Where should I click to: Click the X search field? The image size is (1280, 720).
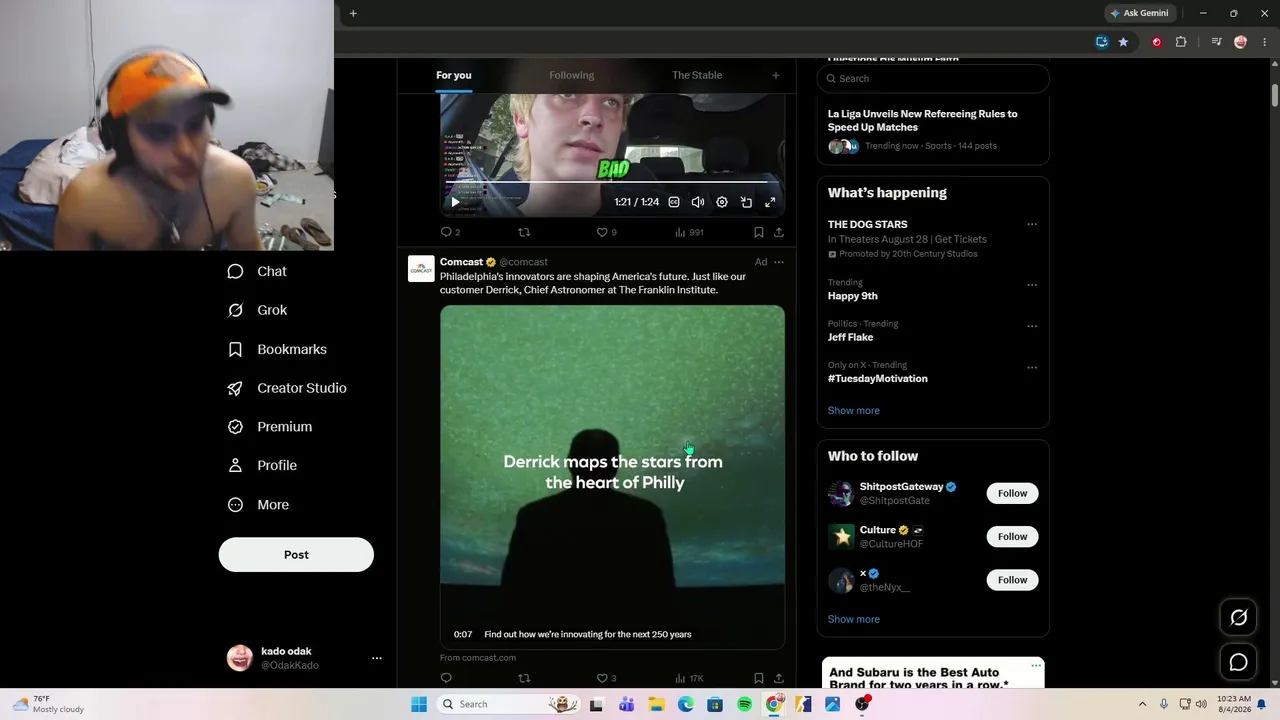[933, 78]
